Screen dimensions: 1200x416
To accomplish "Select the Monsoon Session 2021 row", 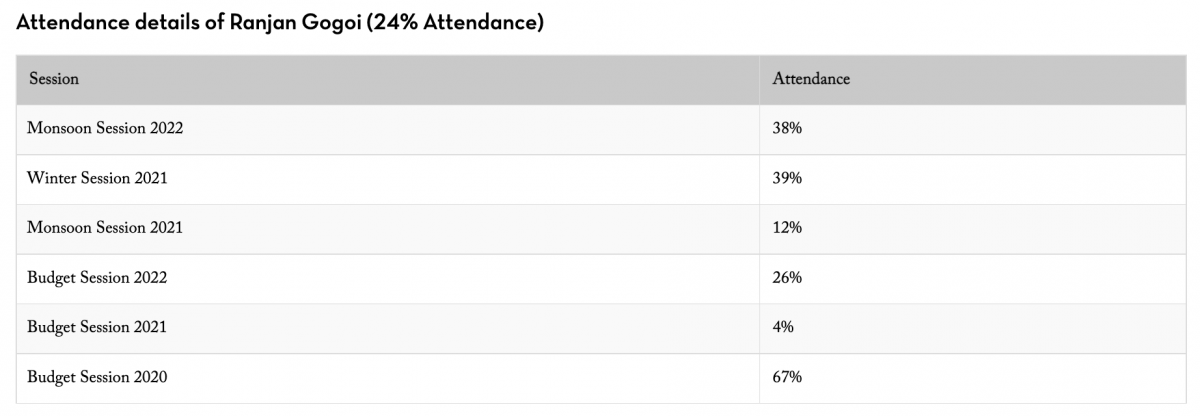I will click(x=105, y=228).
